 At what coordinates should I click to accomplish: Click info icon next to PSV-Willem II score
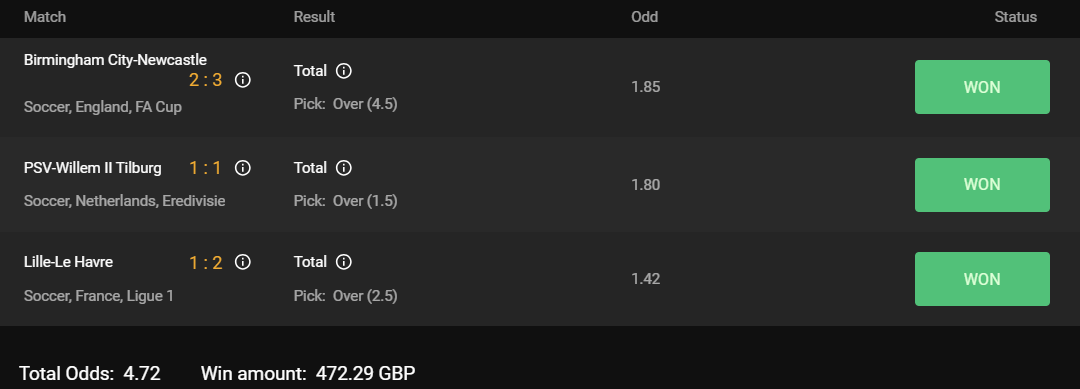242,168
